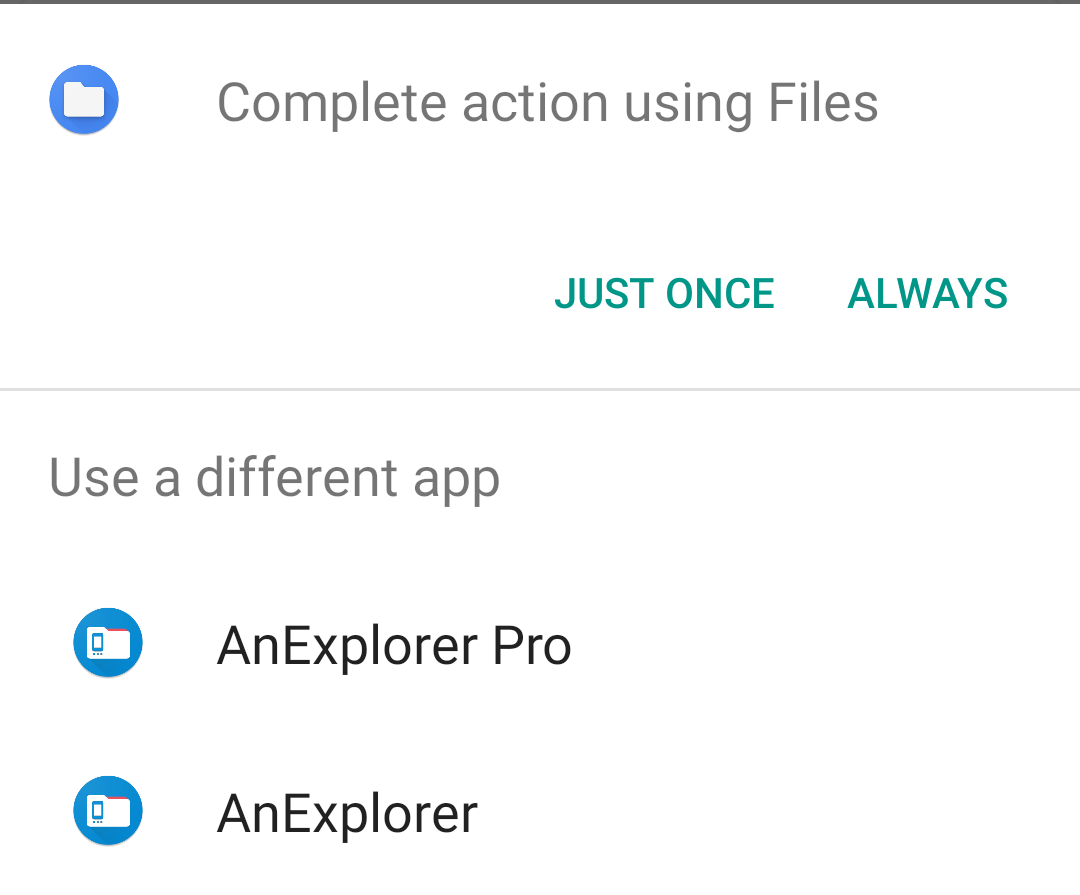Screen dimensions: 1080x895
Task: Click the word 'Pro' in AnExplorer Pro
Action: (532, 645)
